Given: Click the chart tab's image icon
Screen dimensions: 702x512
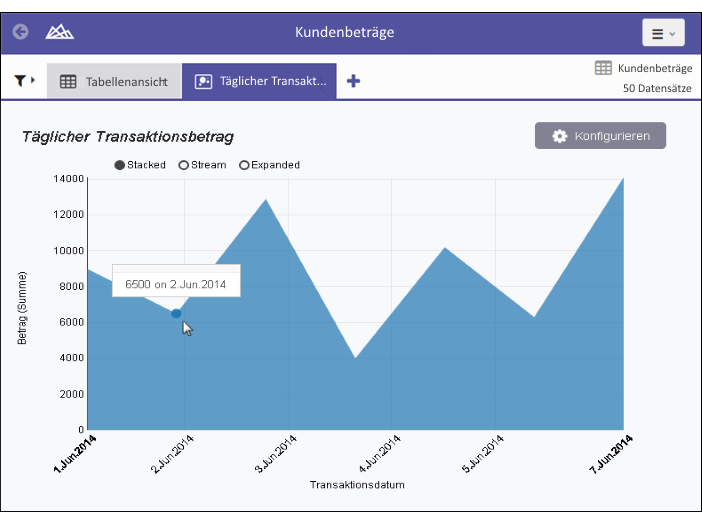Looking at the screenshot, I should click(x=203, y=82).
